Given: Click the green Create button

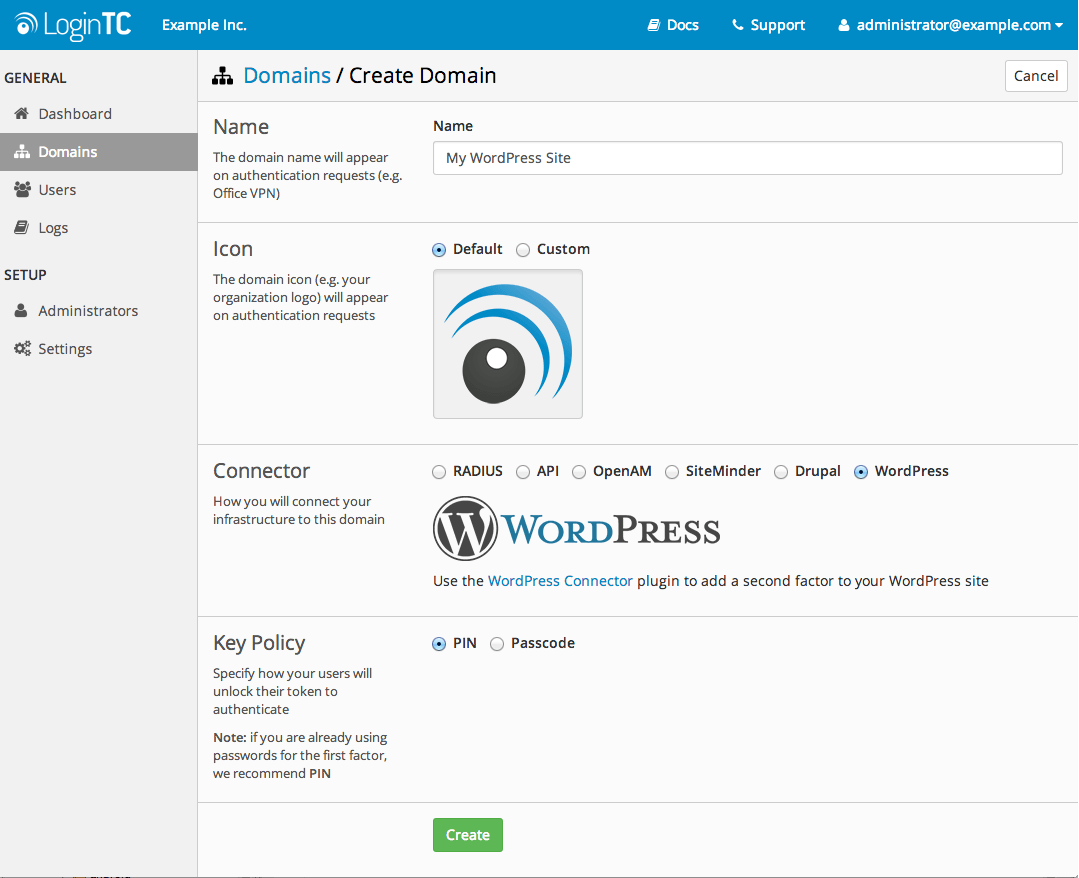Looking at the screenshot, I should point(468,835).
